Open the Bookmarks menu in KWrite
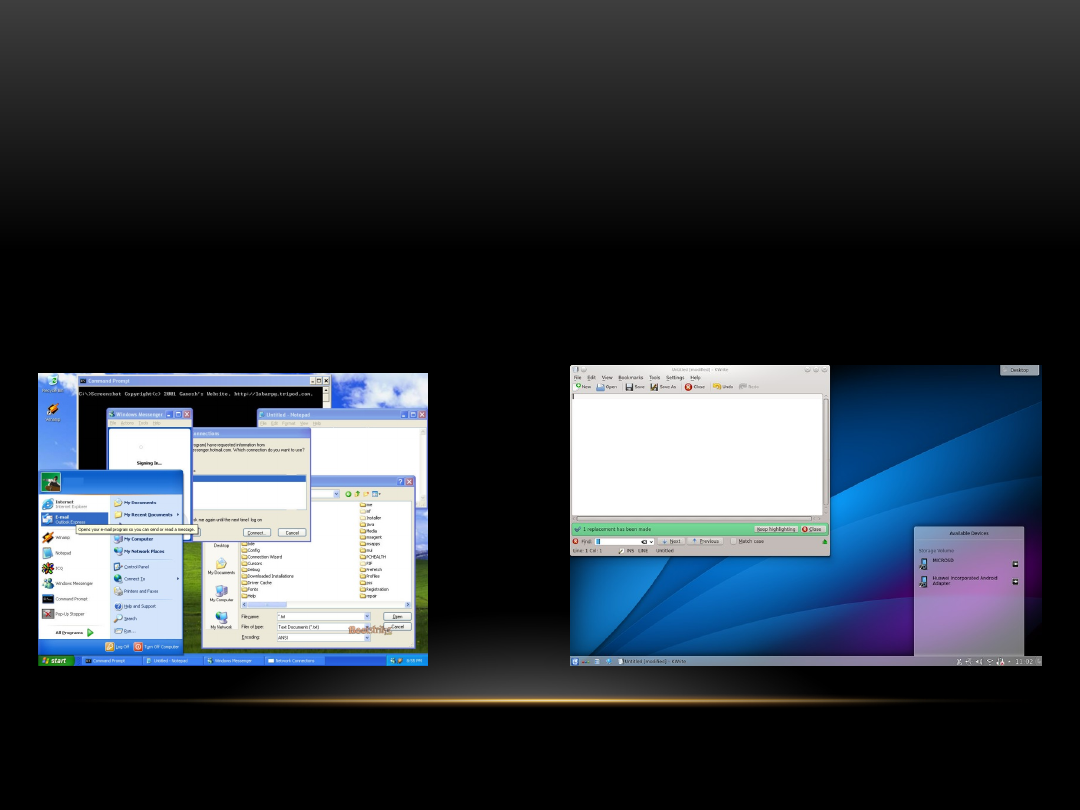This screenshot has height=810, width=1080. (631, 377)
